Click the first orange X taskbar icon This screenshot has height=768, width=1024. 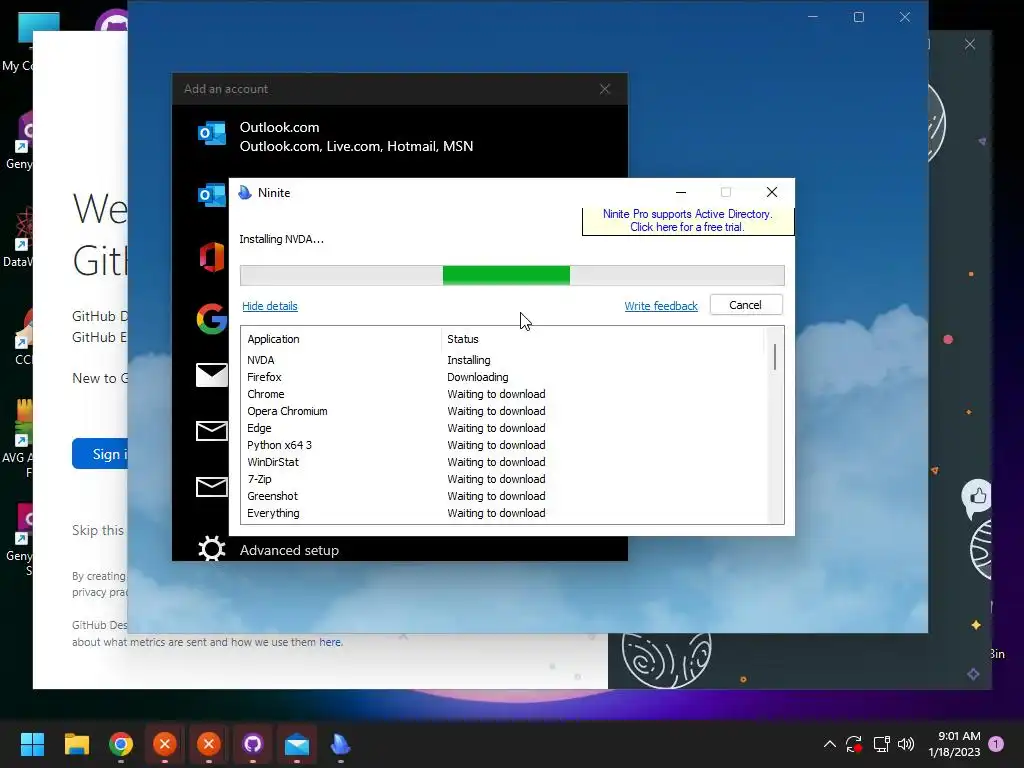[165, 744]
